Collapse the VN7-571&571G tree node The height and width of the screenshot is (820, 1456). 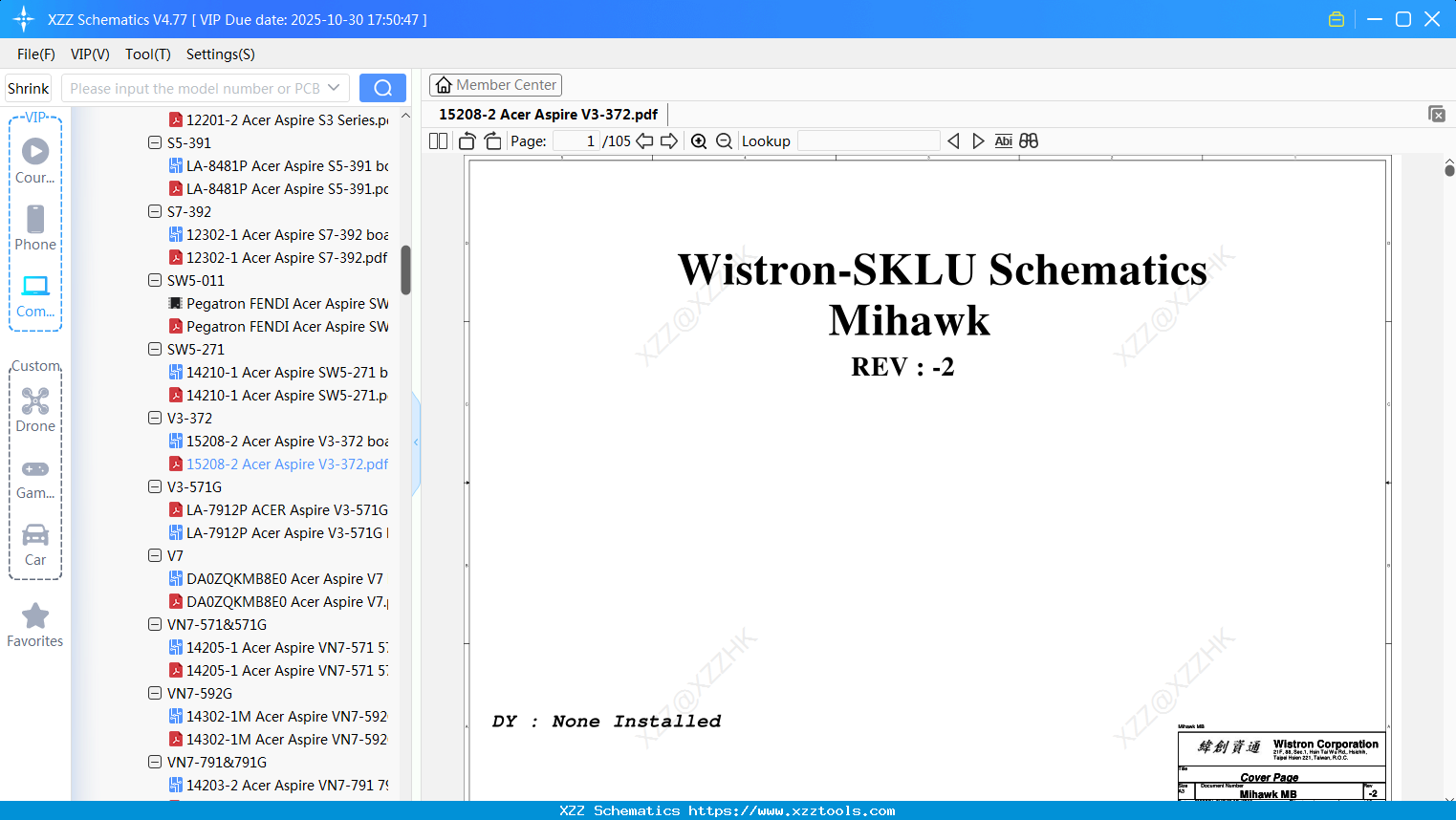[155, 624]
